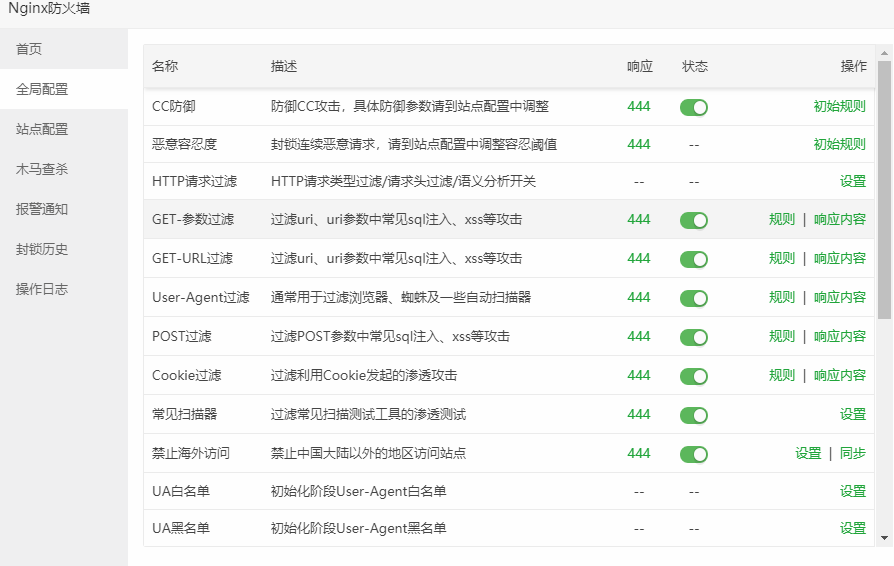Image resolution: width=894 pixels, height=566 pixels.
Task: Select the 恶意容忍度 row name
Action: click(184, 144)
